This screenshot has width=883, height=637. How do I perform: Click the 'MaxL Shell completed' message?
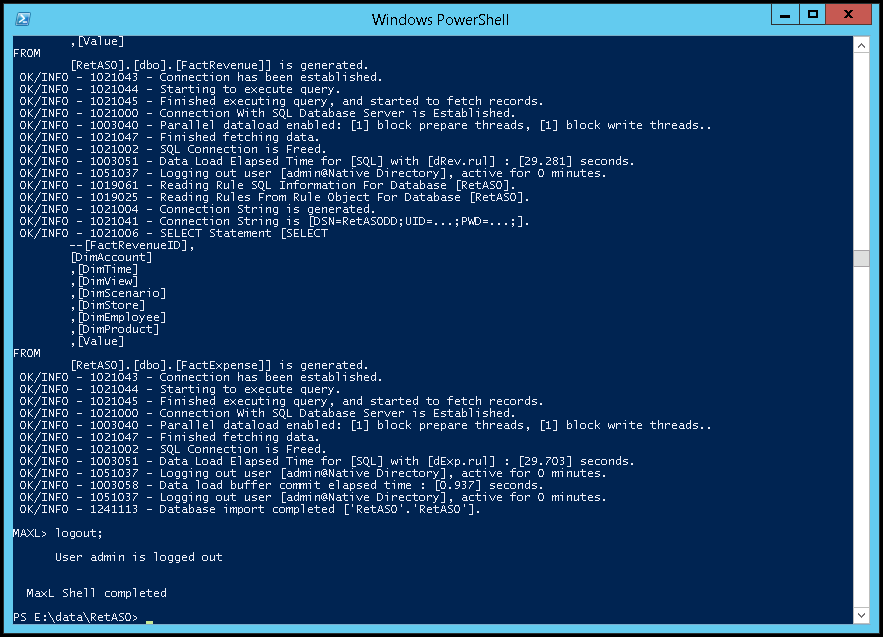(96, 593)
